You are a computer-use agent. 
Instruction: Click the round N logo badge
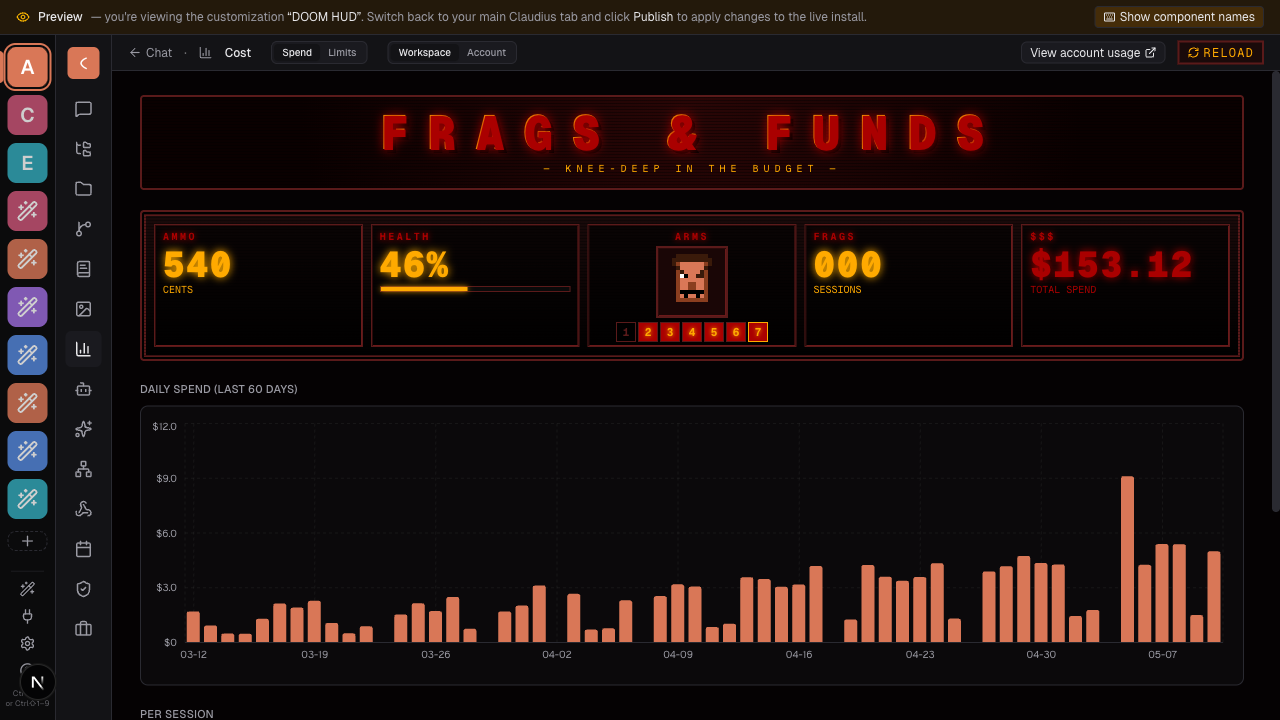(x=38, y=682)
